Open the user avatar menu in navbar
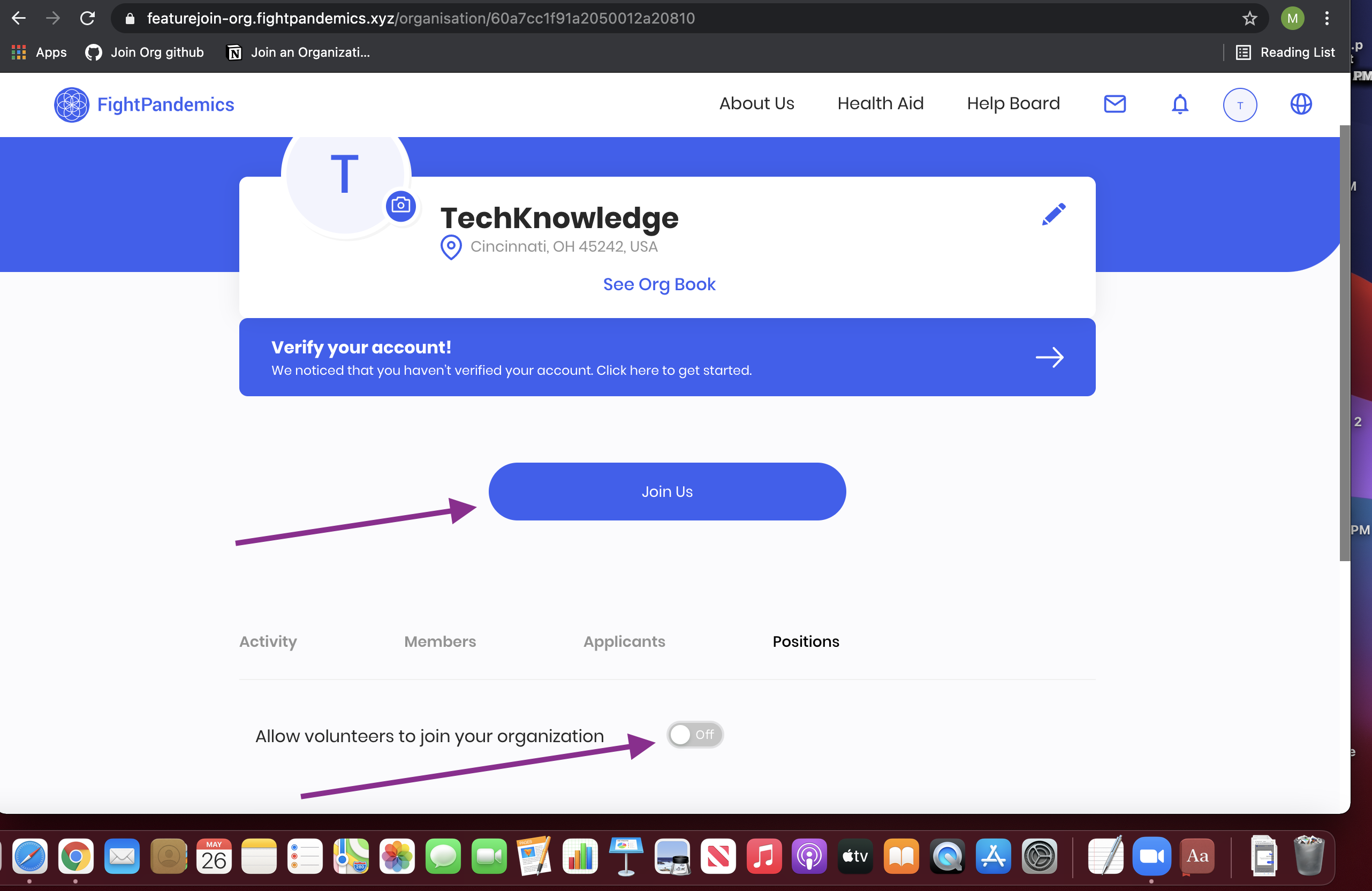 coord(1239,105)
